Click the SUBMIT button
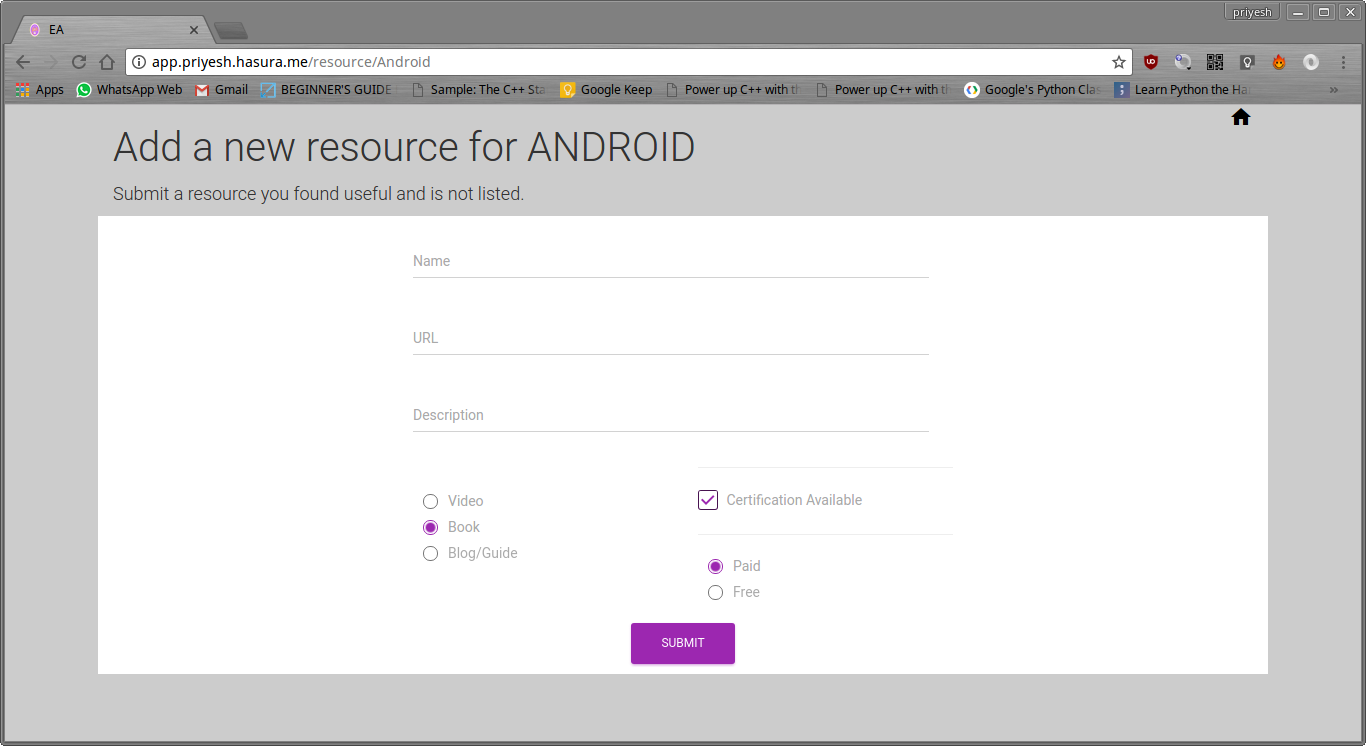 pyautogui.click(x=683, y=643)
